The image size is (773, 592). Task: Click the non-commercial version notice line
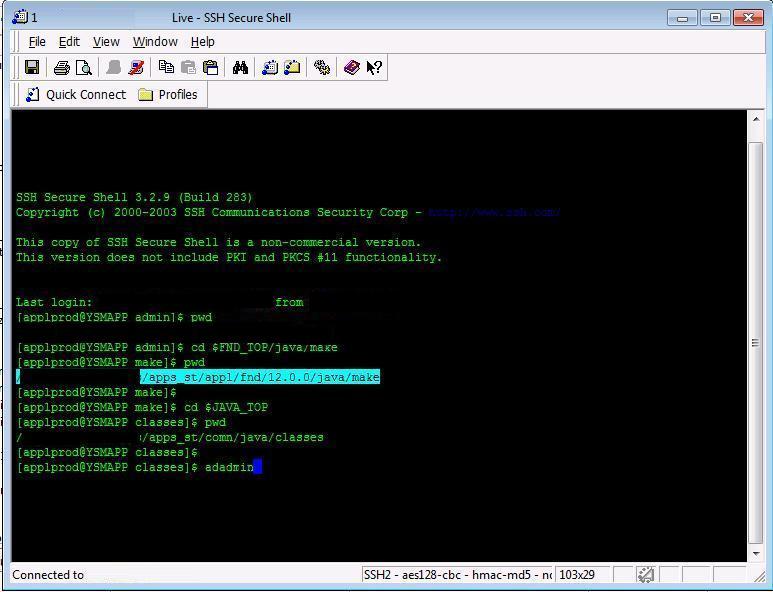pos(218,243)
